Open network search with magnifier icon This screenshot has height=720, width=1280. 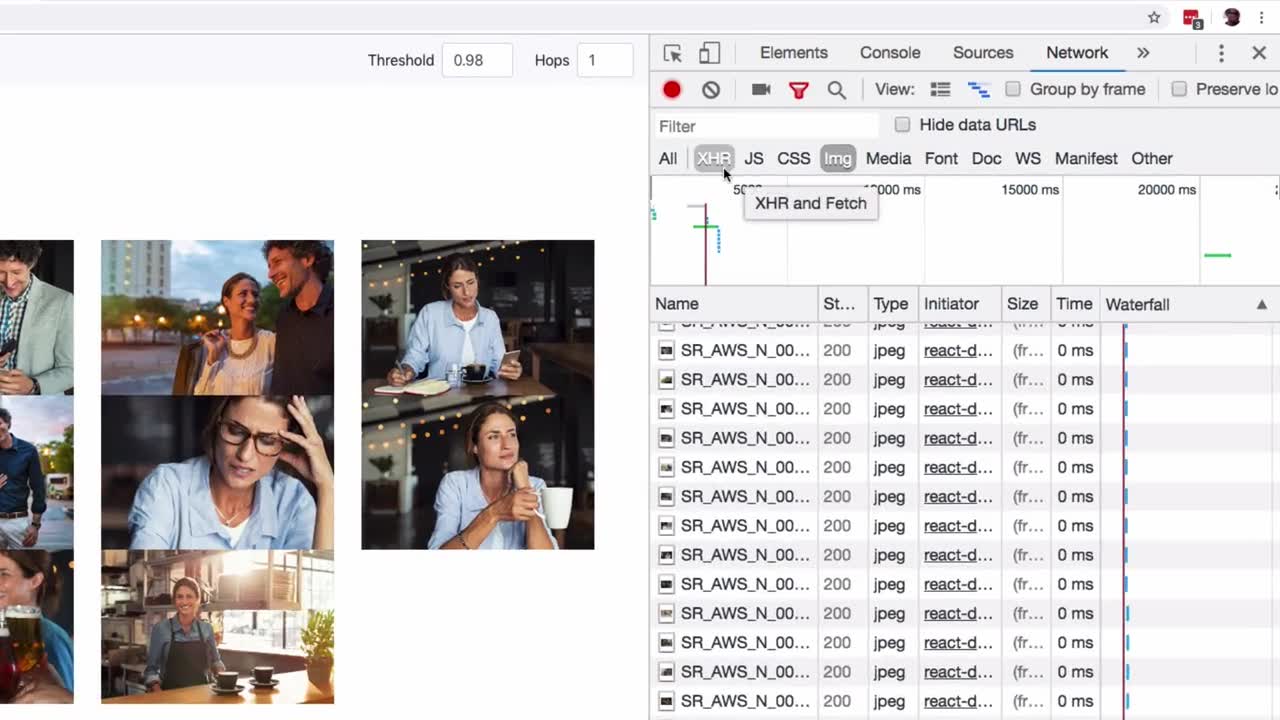click(837, 90)
